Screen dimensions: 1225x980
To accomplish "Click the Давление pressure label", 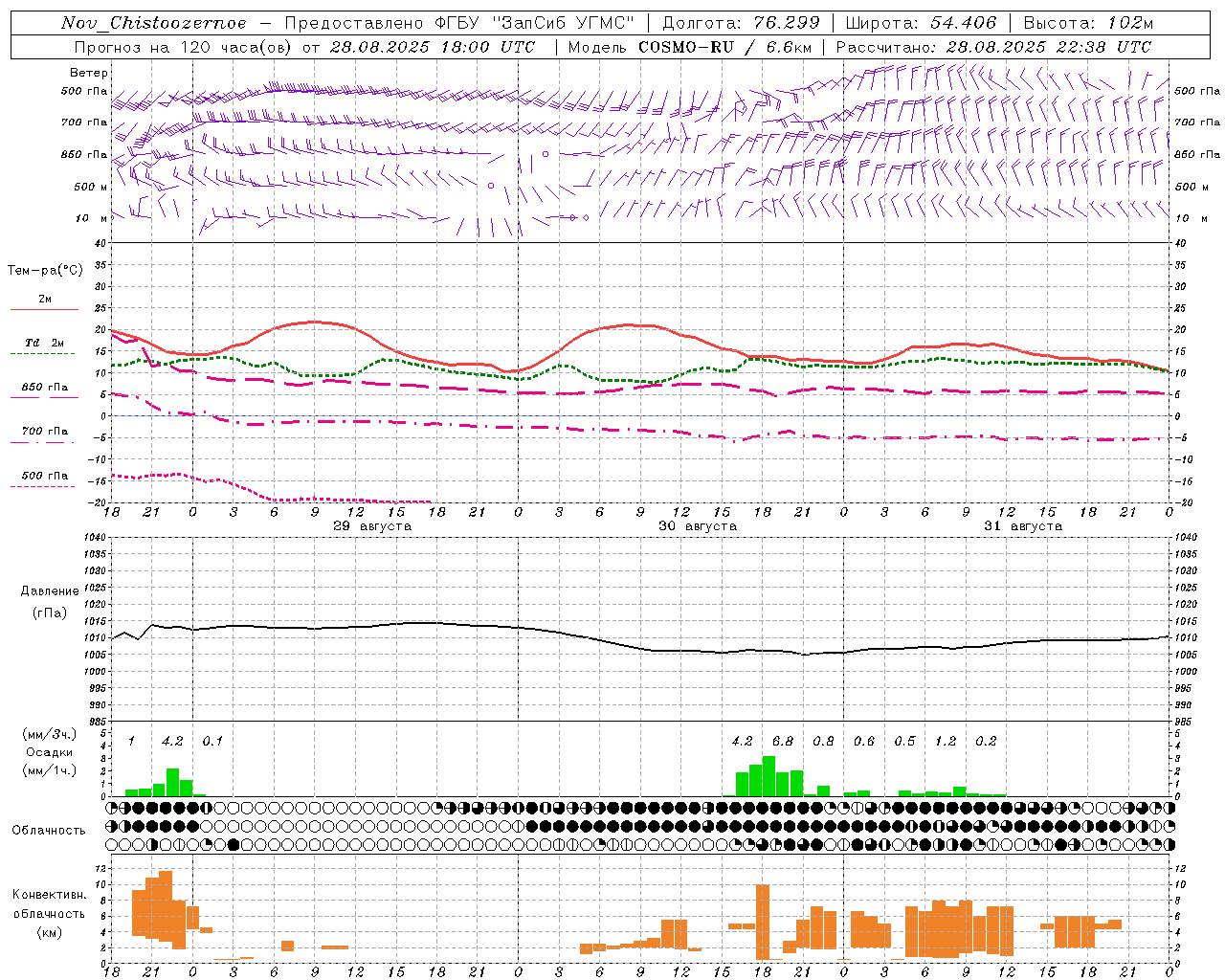I will coord(50,591).
